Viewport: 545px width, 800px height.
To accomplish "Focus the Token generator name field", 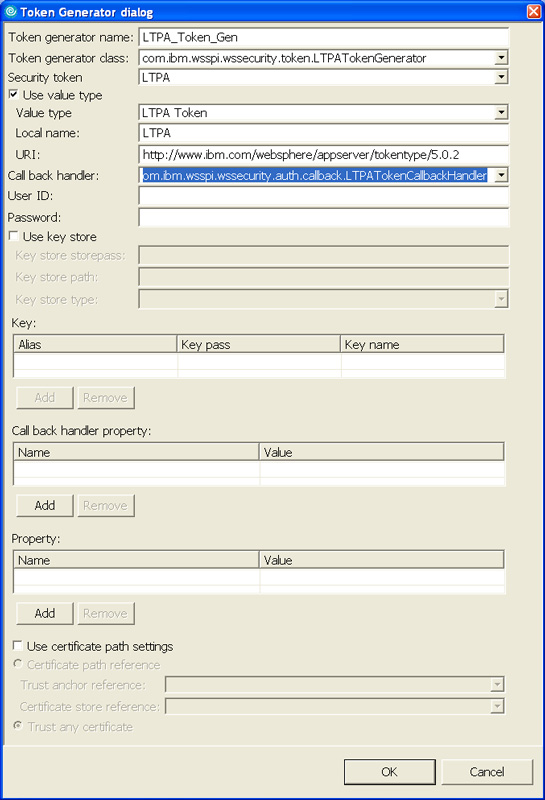I will point(324,37).
